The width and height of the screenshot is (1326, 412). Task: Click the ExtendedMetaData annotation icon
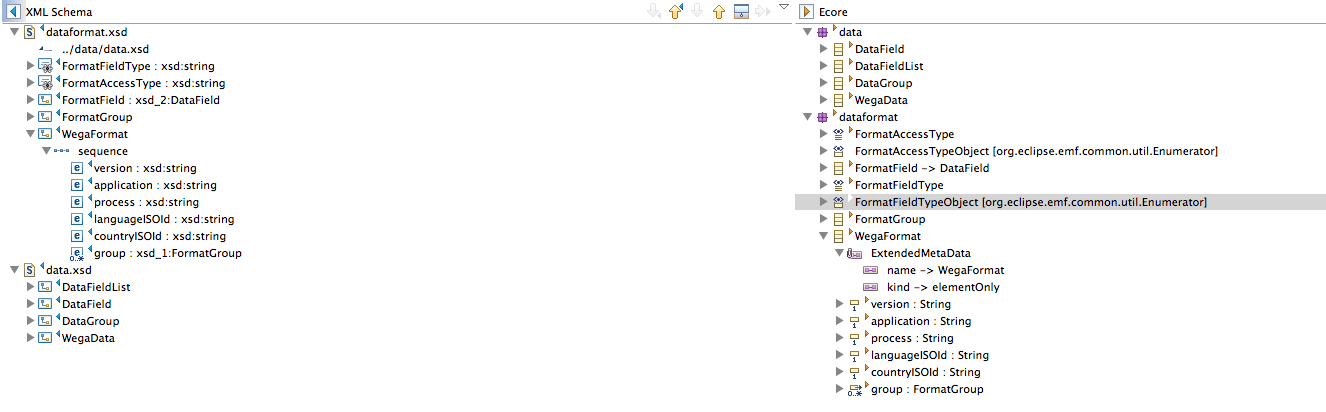[x=855, y=253]
